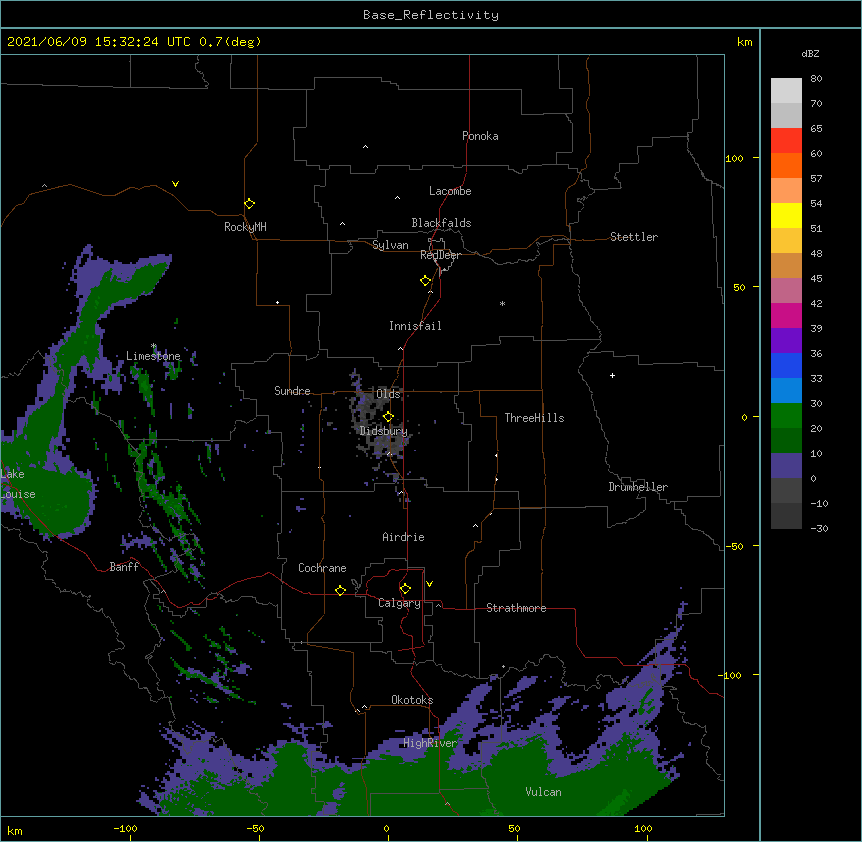Click the white asterisk above Limestone

[x=154, y=346]
